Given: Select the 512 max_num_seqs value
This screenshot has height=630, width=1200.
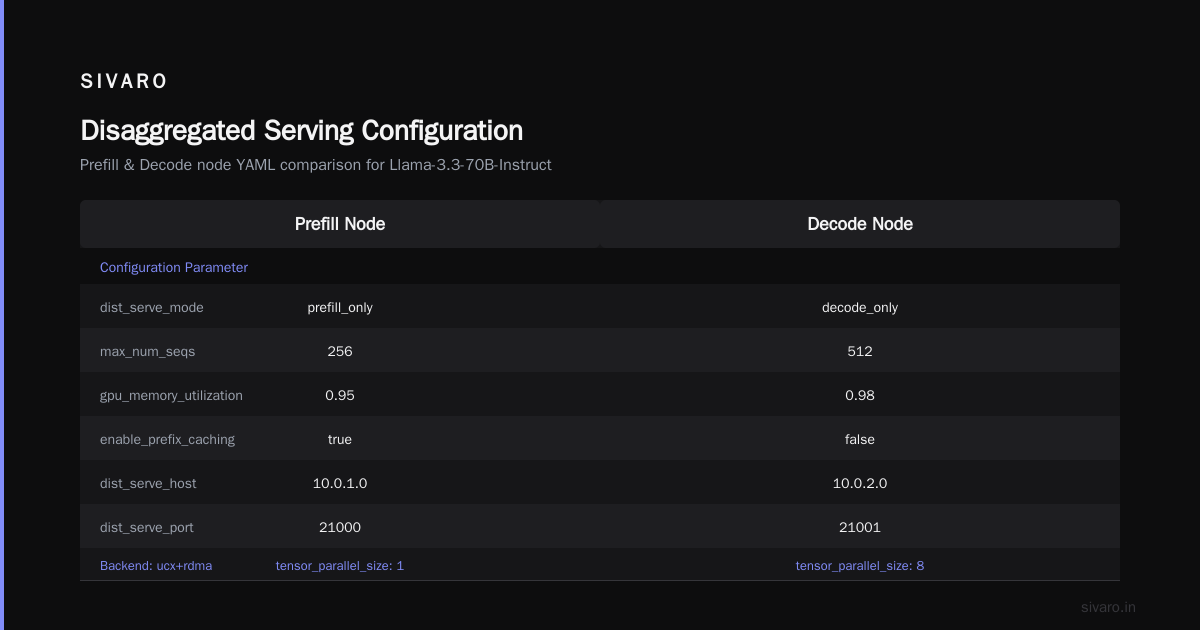Looking at the screenshot, I should coord(860,352).
